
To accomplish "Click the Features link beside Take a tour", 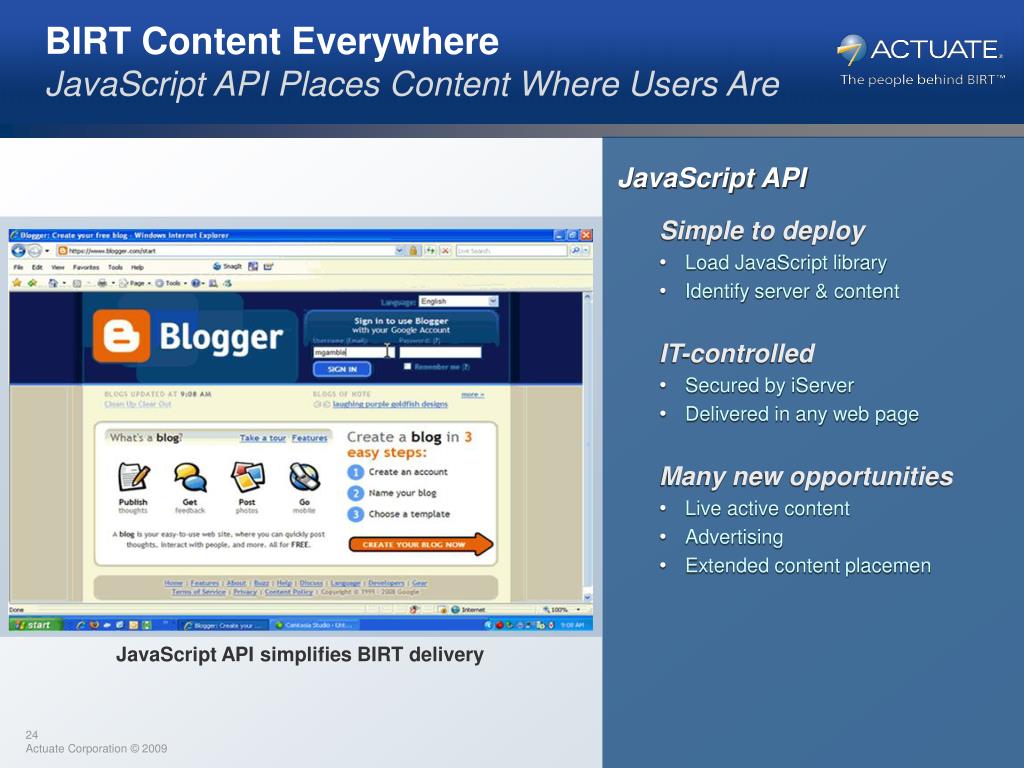I will 310,438.
